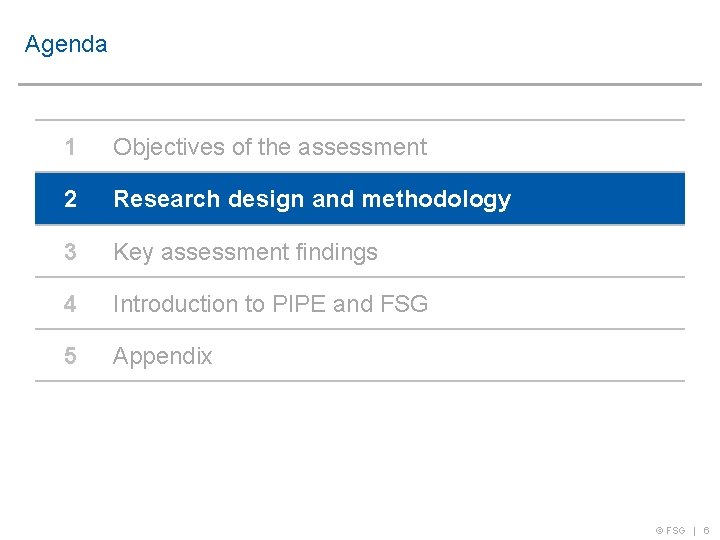Click the gray divider line below title
Viewport: 720px width, 540px height.
(x=360, y=84)
